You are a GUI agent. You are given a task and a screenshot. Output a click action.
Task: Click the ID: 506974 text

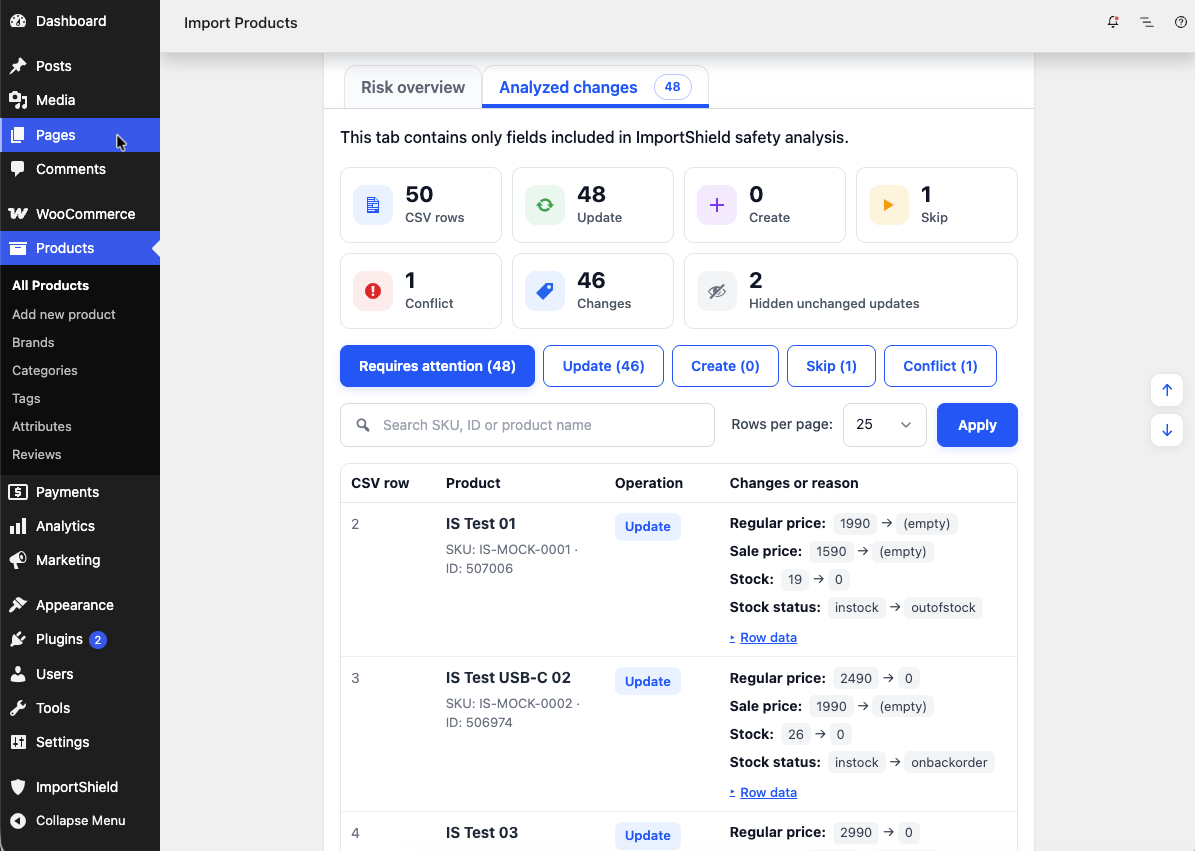[x=479, y=723]
